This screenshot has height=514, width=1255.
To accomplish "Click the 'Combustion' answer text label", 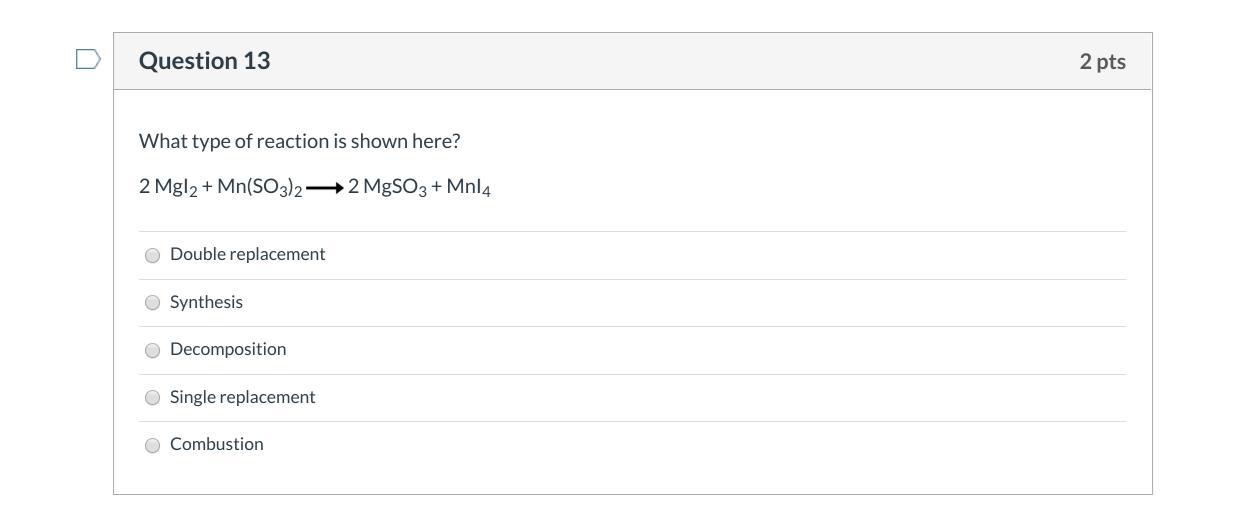I will [216, 444].
